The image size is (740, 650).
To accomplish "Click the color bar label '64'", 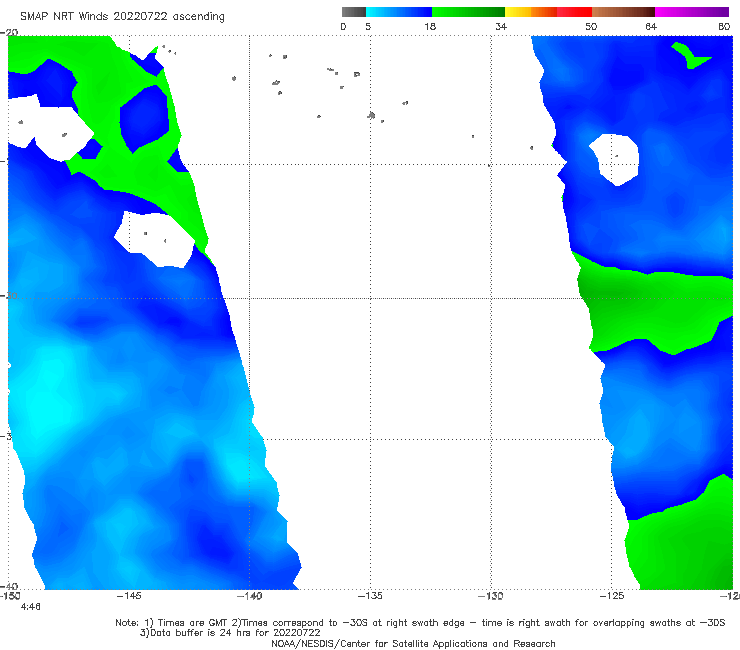I will (x=651, y=27).
